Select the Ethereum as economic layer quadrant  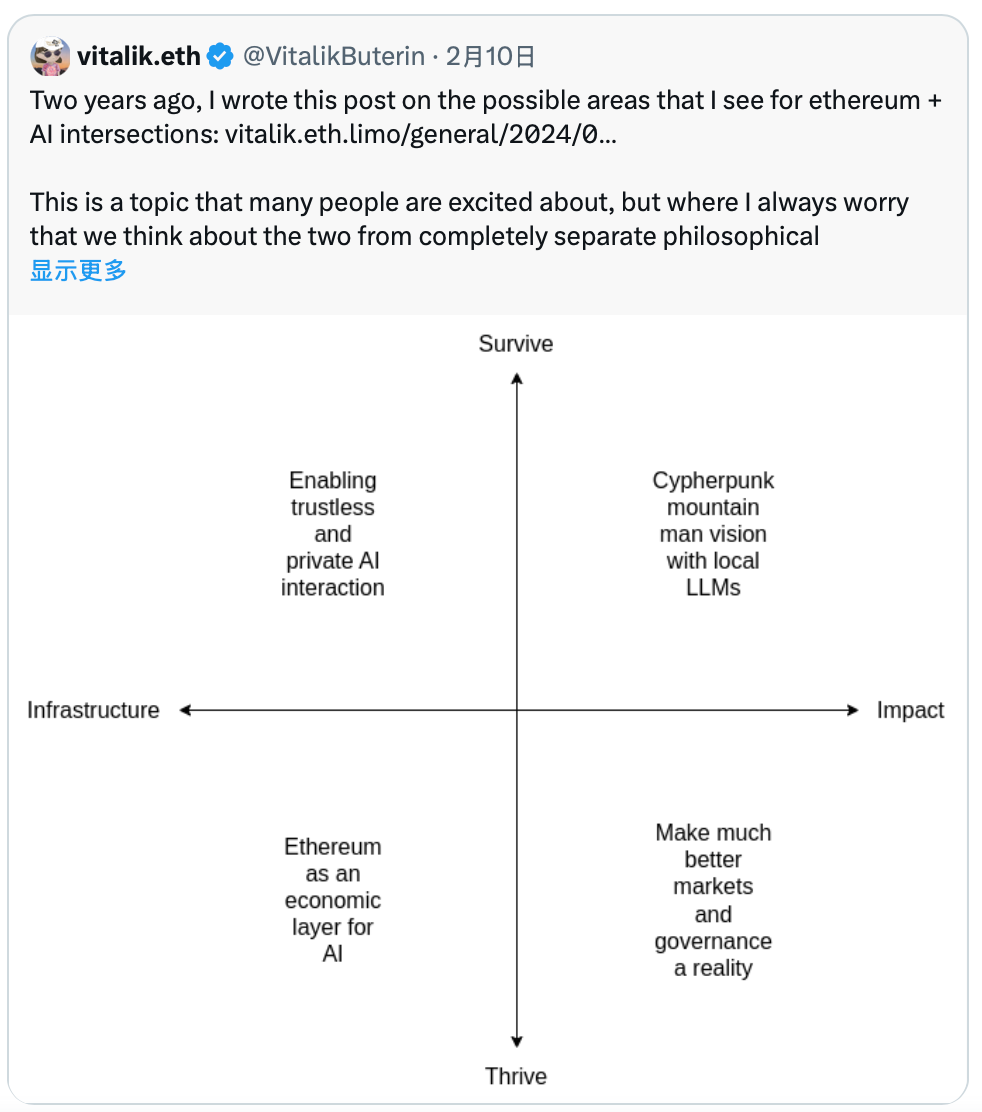click(x=332, y=900)
